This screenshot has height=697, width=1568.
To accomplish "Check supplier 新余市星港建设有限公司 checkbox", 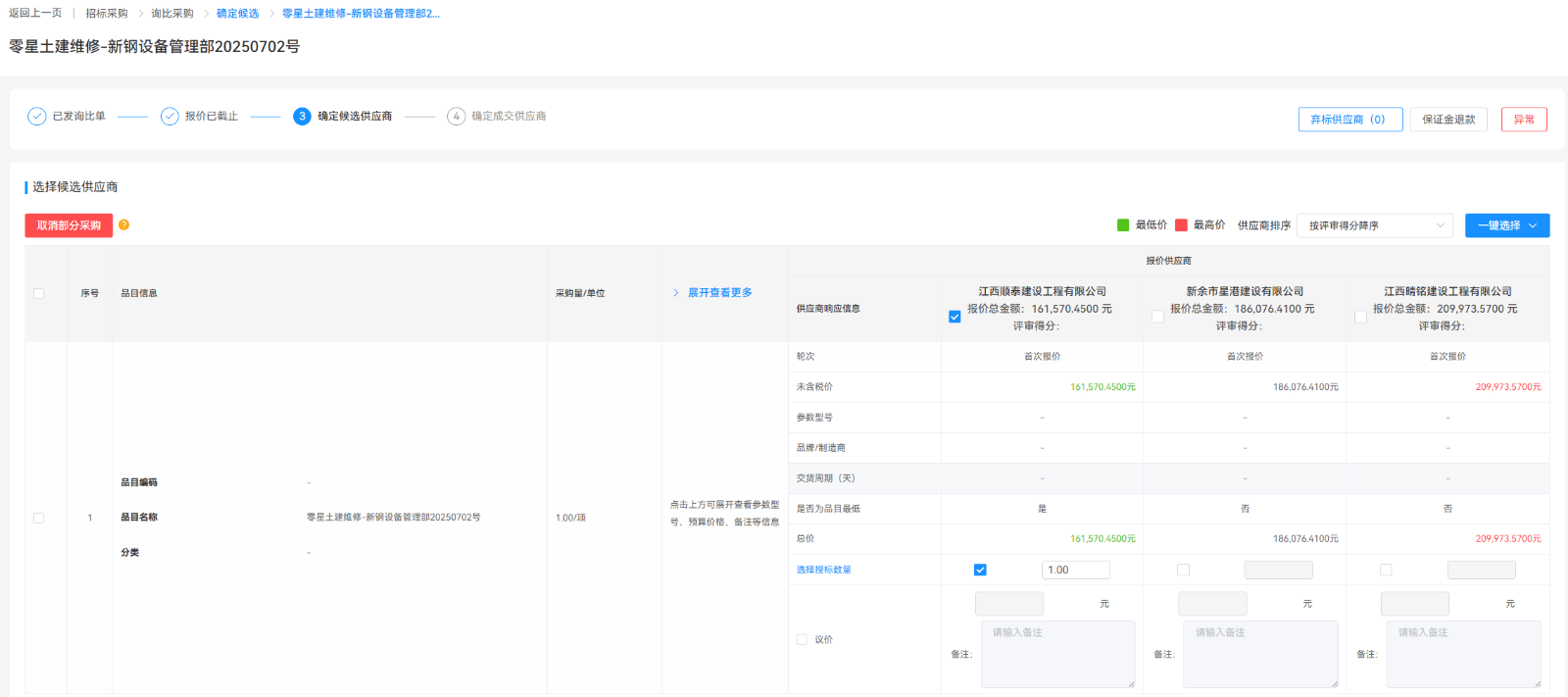I will [1157, 317].
